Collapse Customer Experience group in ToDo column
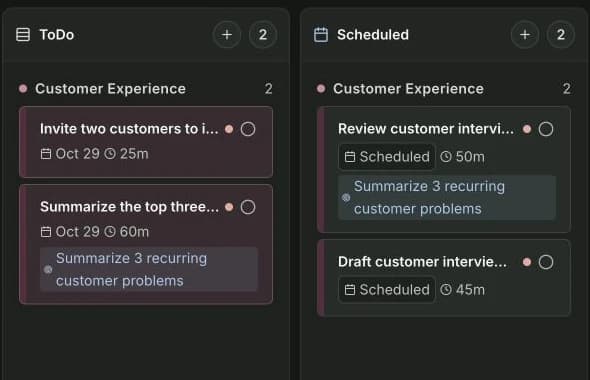 point(110,89)
